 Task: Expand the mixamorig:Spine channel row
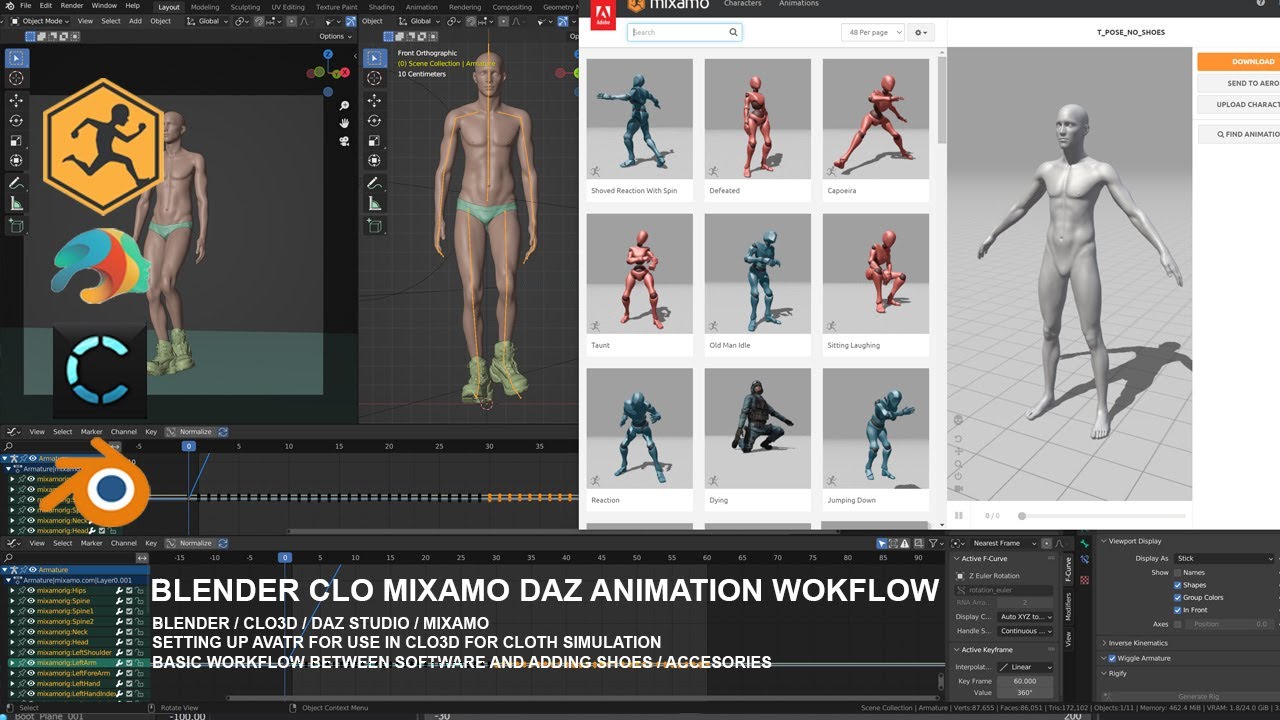[14, 601]
